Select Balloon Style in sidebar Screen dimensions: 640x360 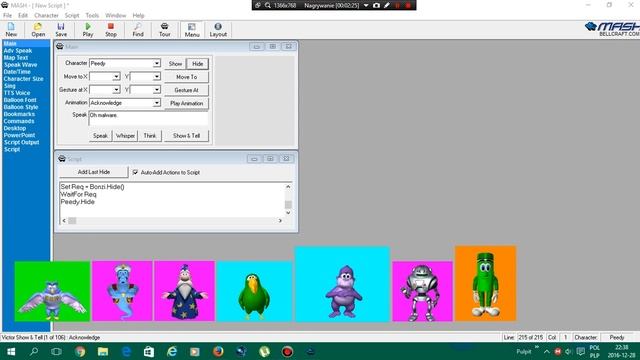point(21,107)
